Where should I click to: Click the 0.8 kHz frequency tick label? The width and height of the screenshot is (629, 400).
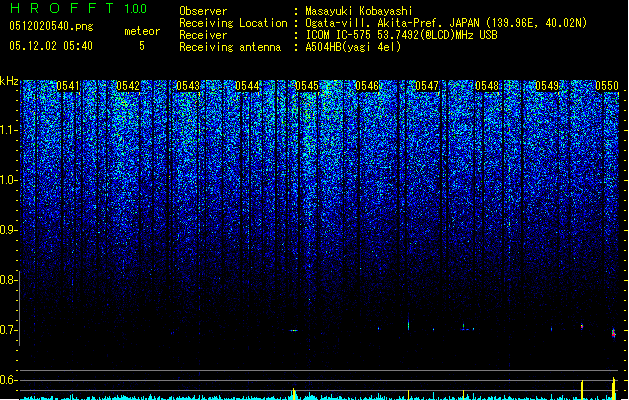8,280
